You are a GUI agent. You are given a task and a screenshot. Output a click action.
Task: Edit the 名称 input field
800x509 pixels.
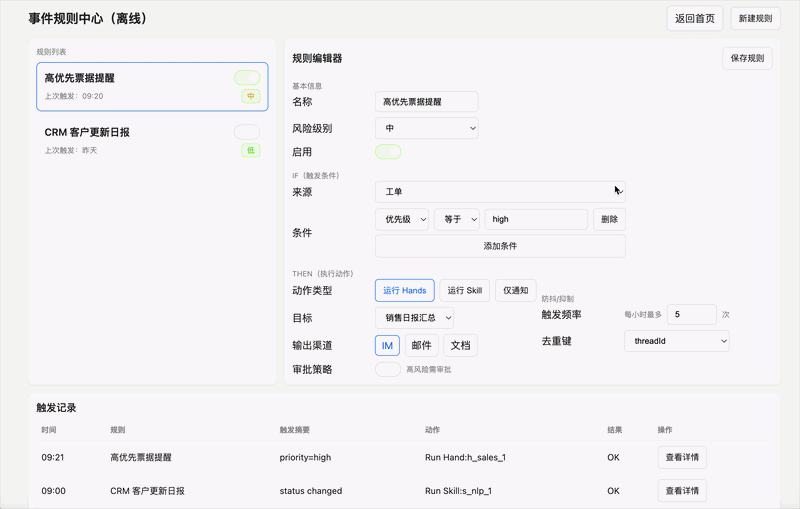(x=427, y=101)
